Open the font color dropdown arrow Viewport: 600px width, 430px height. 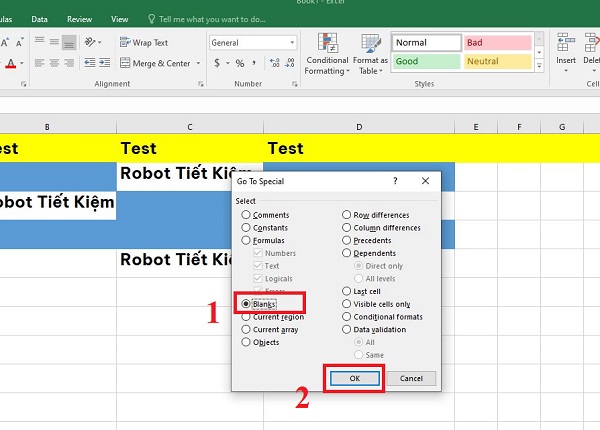22,63
